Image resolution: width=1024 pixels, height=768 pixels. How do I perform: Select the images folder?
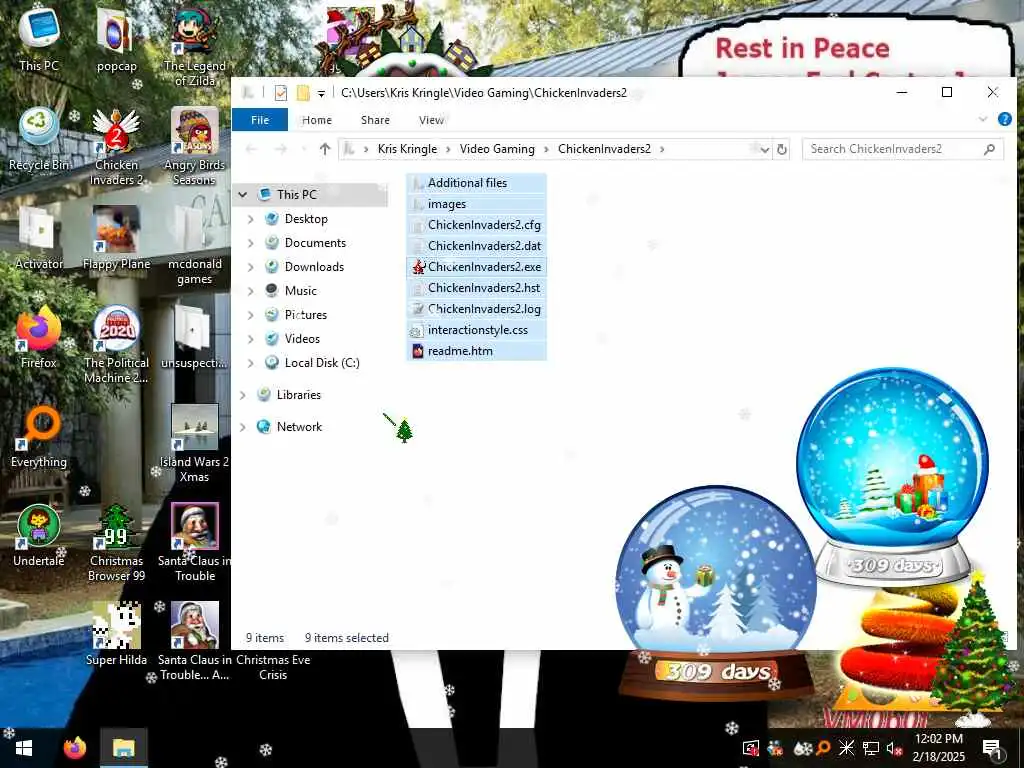pos(476,204)
